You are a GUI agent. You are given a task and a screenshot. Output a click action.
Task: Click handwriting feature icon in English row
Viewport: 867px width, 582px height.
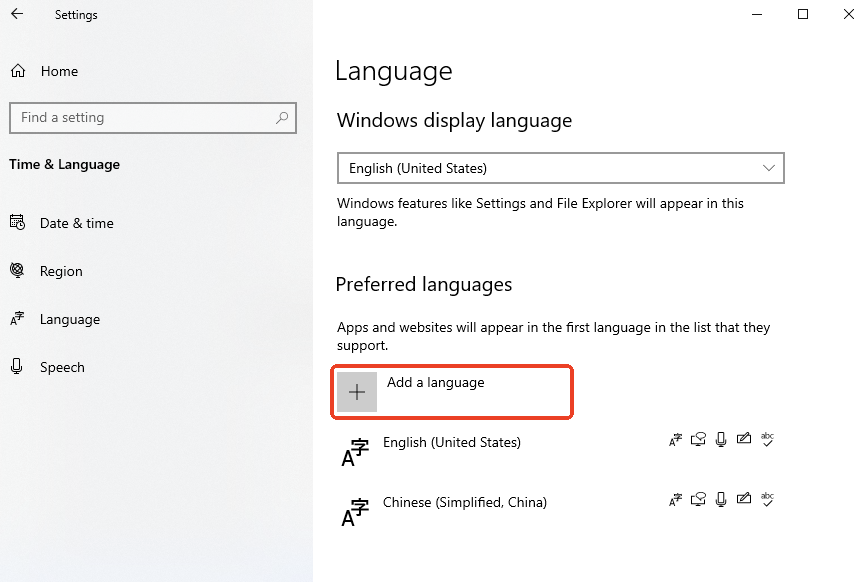(744, 439)
